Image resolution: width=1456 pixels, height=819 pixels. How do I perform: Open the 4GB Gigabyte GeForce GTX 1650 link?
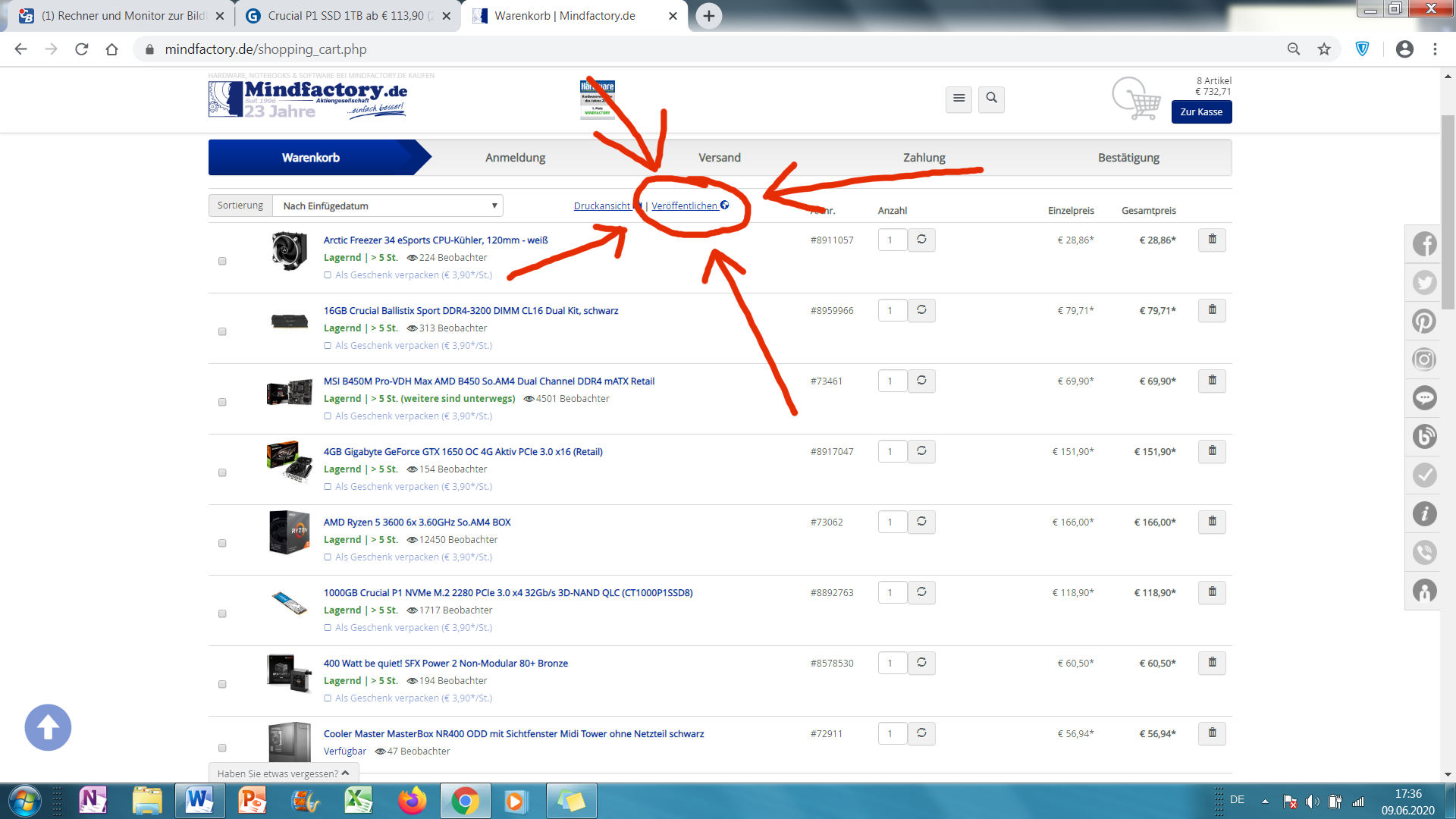(x=463, y=452)
